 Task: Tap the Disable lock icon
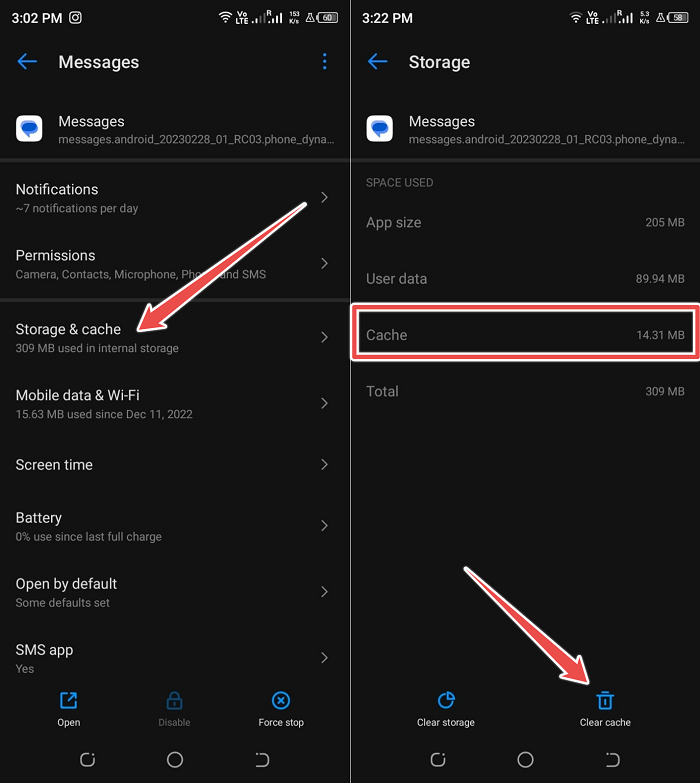[174, 700]
